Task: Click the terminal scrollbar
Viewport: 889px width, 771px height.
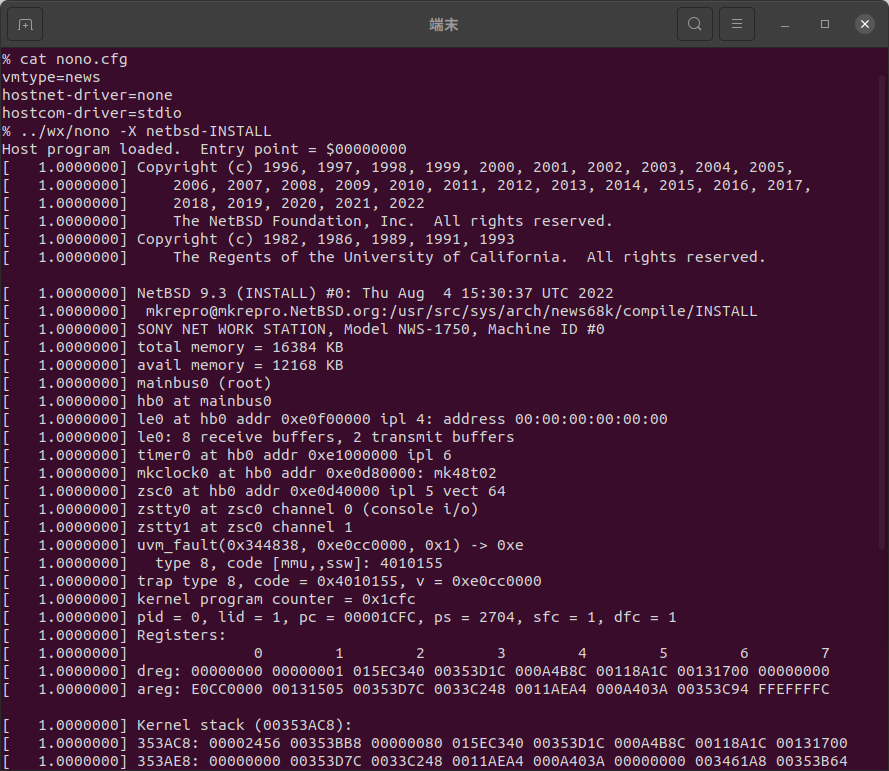Action: click(x=884, y=312)
